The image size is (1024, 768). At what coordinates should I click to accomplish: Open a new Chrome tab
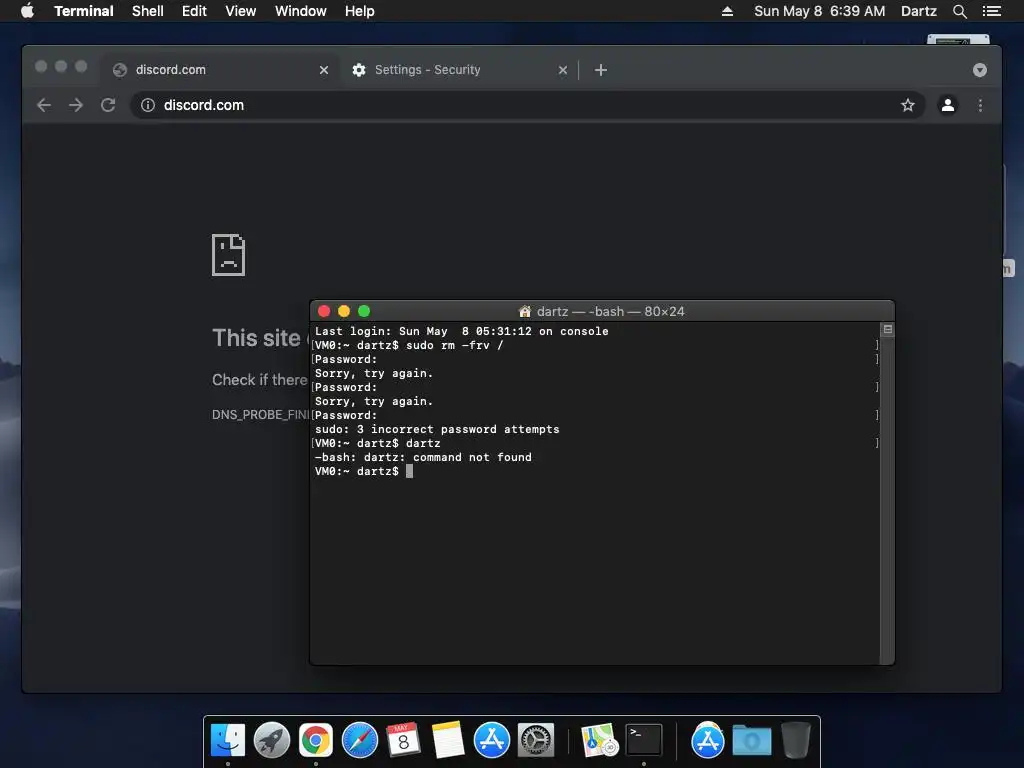pyautogui.click(x=601, y=70)
